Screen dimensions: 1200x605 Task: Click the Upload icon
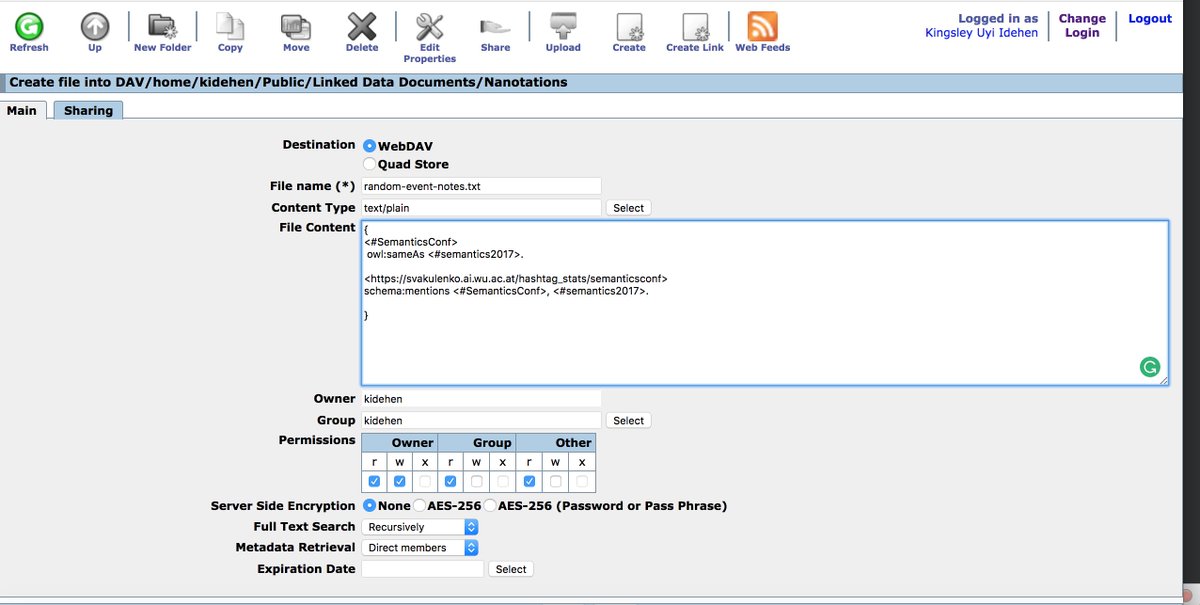[x=563, y=25]
